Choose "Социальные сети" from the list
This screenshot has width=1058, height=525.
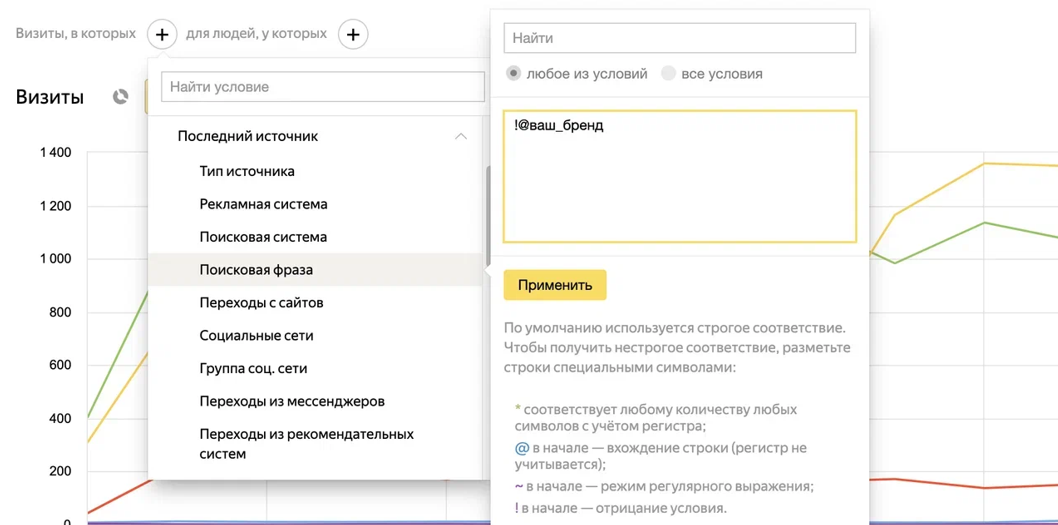coord(256,336)
